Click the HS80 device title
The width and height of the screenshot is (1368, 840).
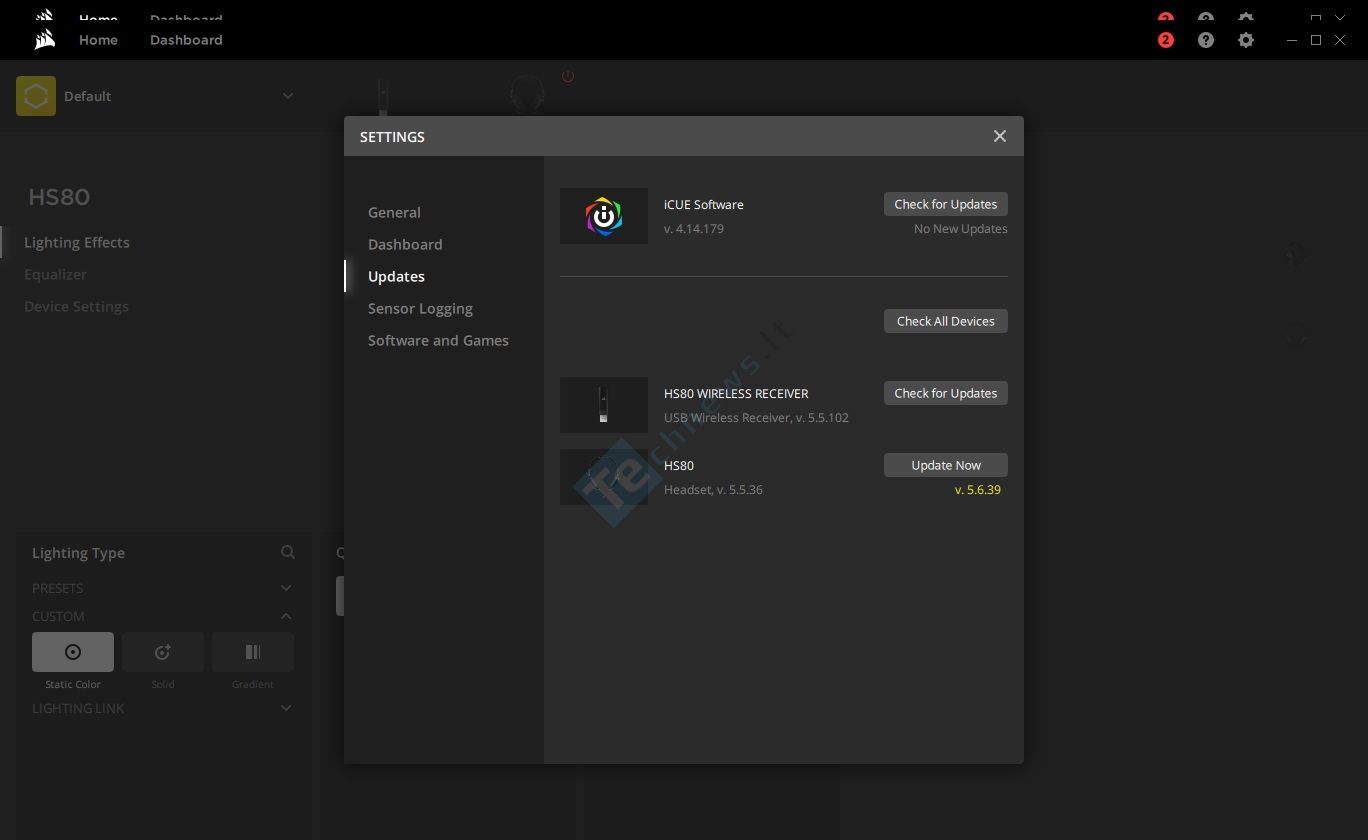59,197
